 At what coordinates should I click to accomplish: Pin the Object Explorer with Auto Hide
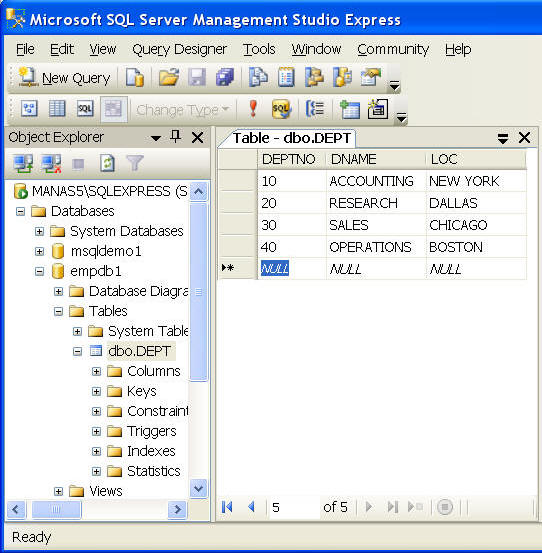tap(176, 137)
